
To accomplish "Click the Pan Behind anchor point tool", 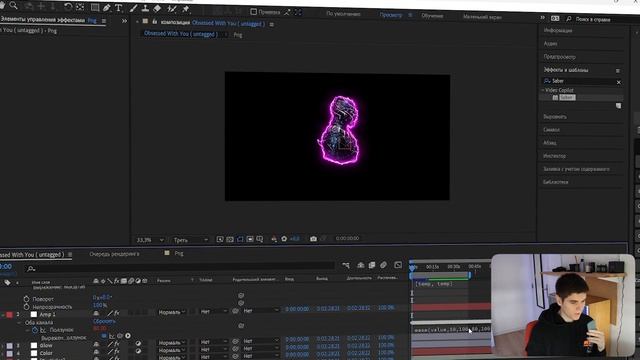I will click(x=80, y=7).
